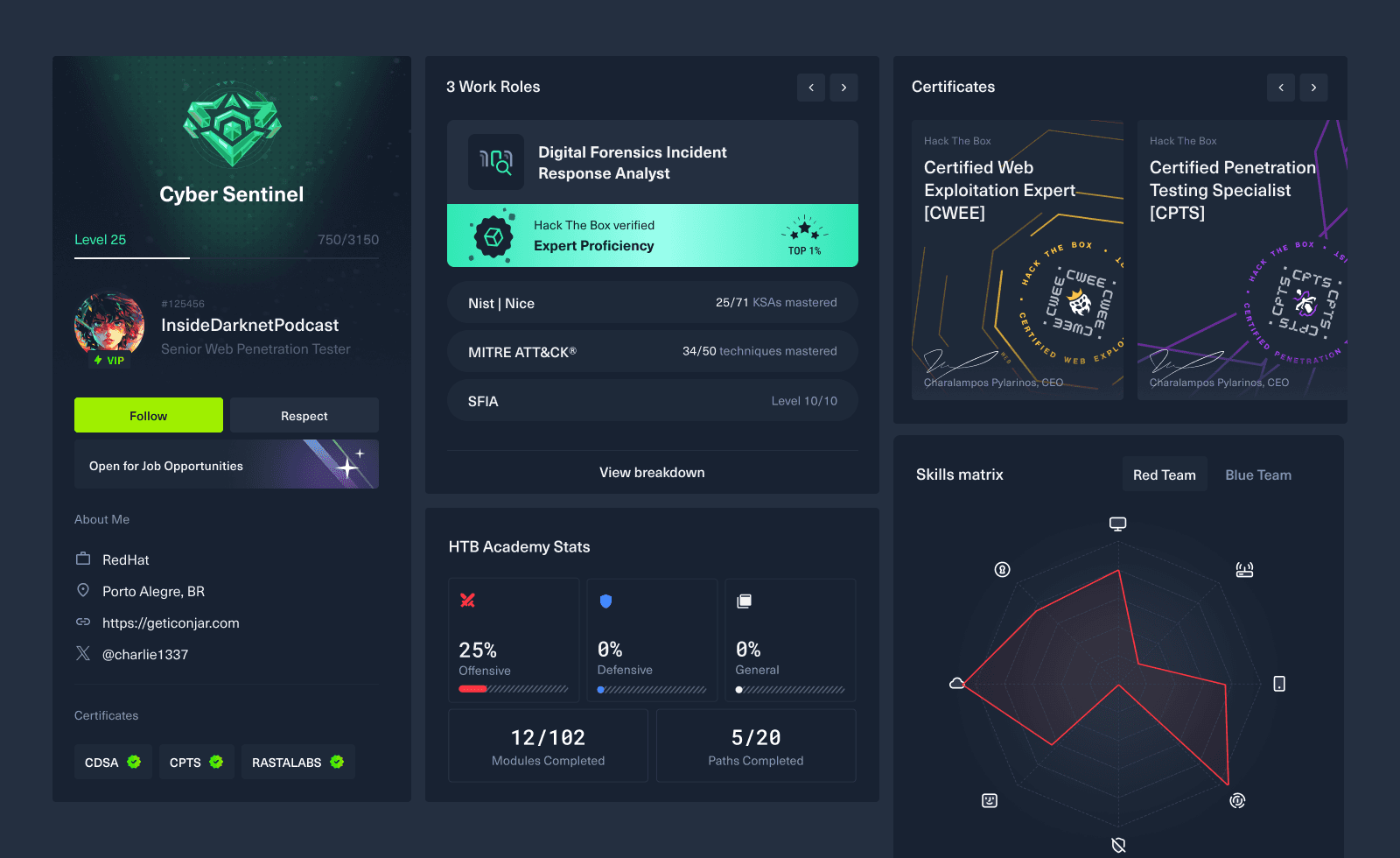Open the Open for Job Opportunities banner
This screenshot has width=1400, height=858.
[227, 464]
